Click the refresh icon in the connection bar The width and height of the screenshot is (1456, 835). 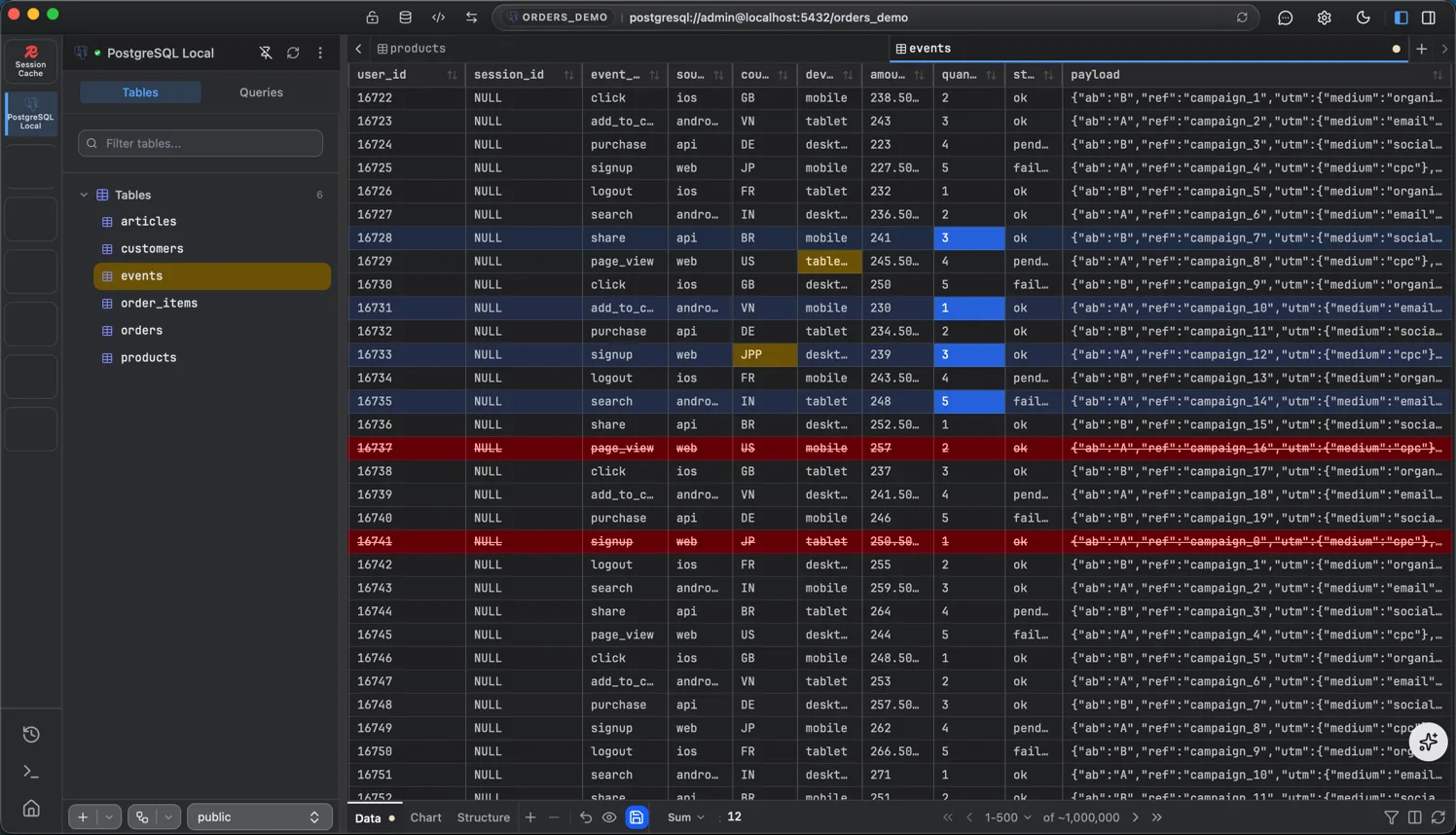[x=1242, y=18]
